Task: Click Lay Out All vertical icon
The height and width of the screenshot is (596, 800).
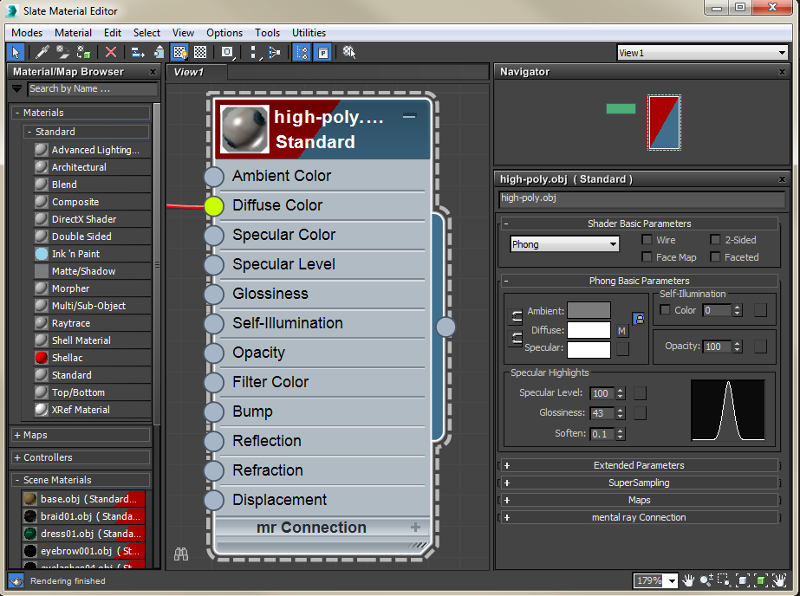Action: coord(254,52)
